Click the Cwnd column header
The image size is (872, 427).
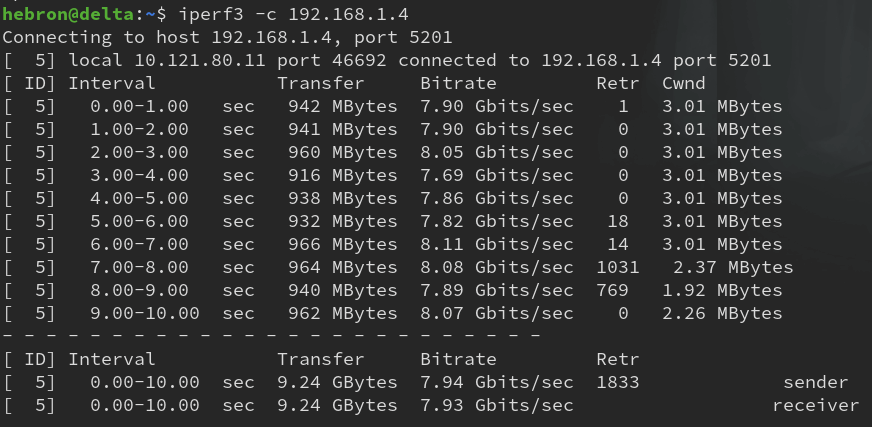(683, 84)
